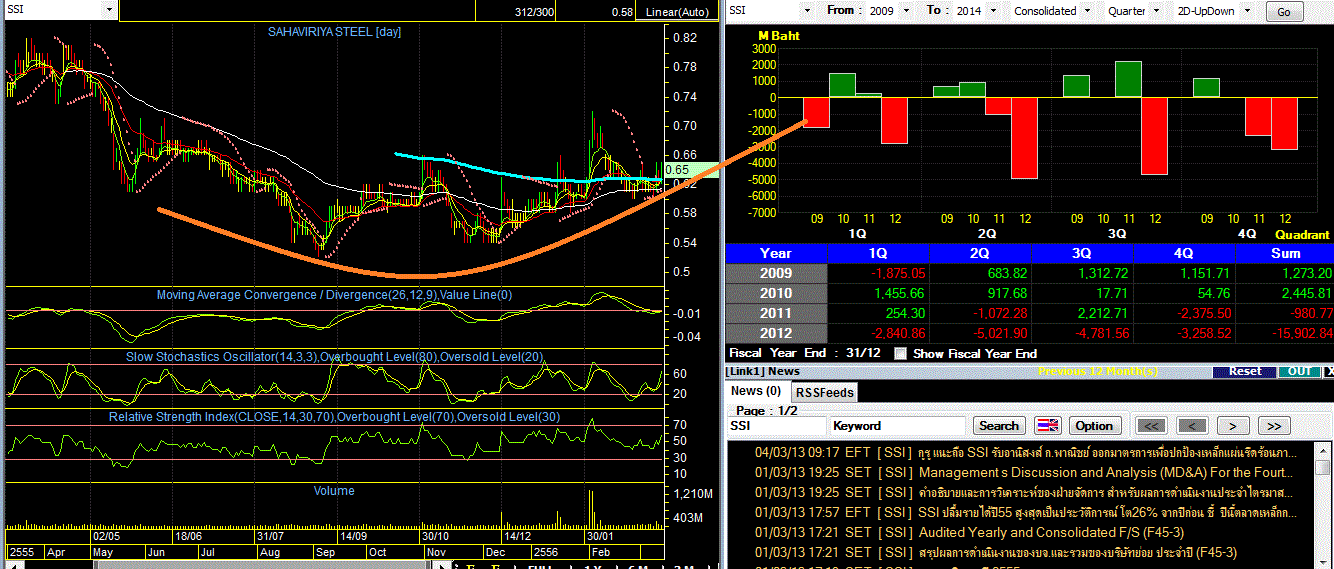The height and width of the screenshot is (569, 1334).
Task: Click the 4Q column header in table
Action: (1184, 253)
